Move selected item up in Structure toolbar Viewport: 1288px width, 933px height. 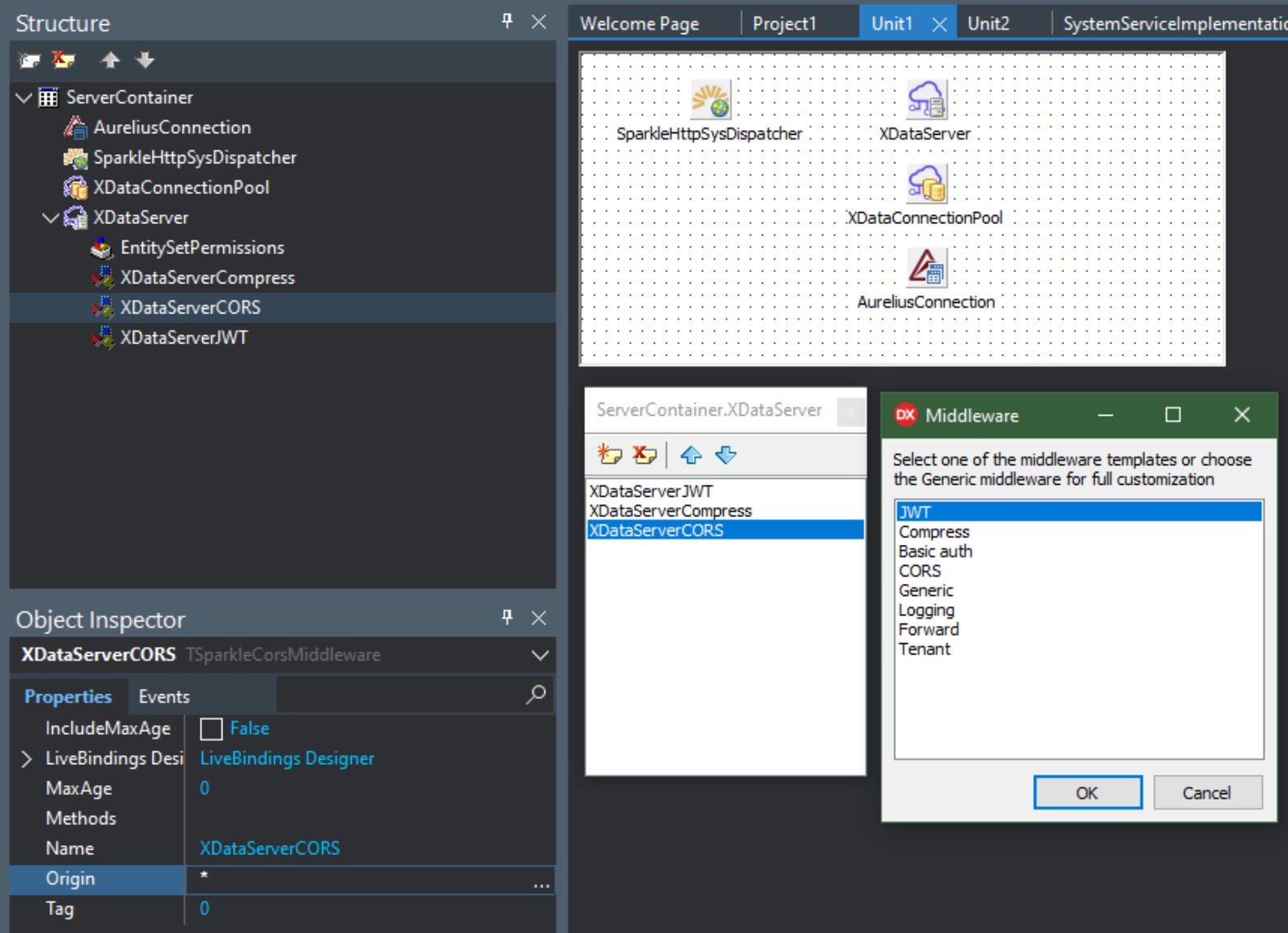[110, 60]
